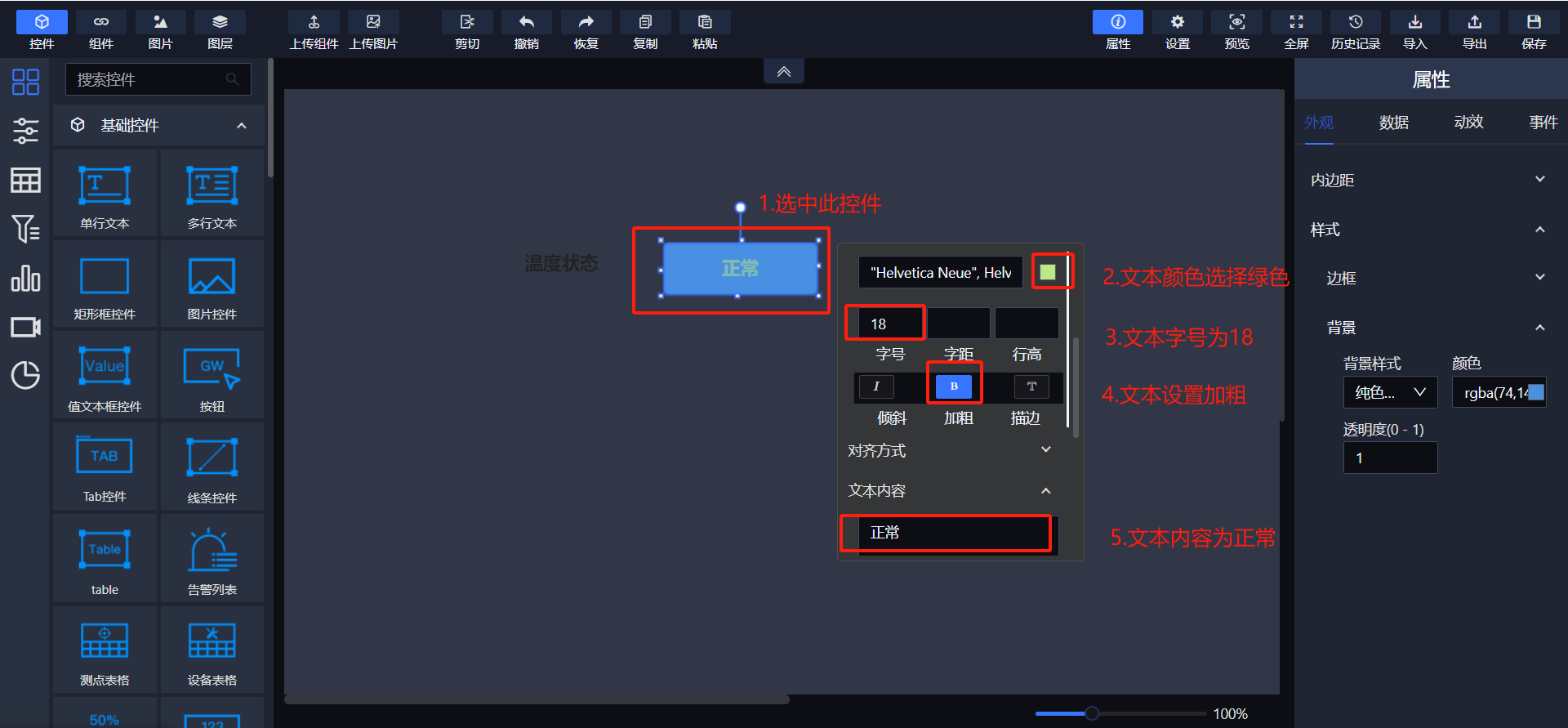Viewport: 1568px width, 728px height.
Task: Select the table category icon in left sidebar
Action: 25,180
